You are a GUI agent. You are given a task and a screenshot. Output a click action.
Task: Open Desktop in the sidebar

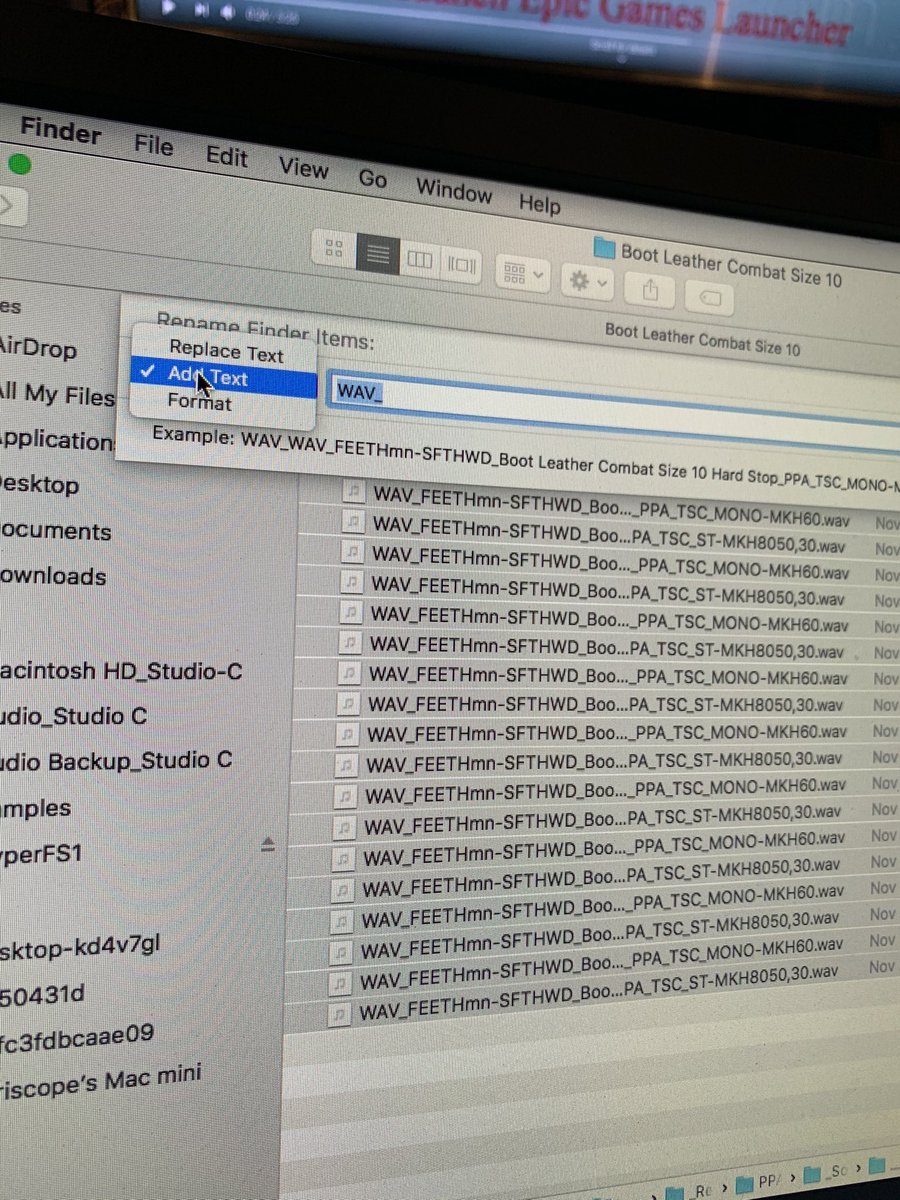pyautogui.click(x=40, y=485)
